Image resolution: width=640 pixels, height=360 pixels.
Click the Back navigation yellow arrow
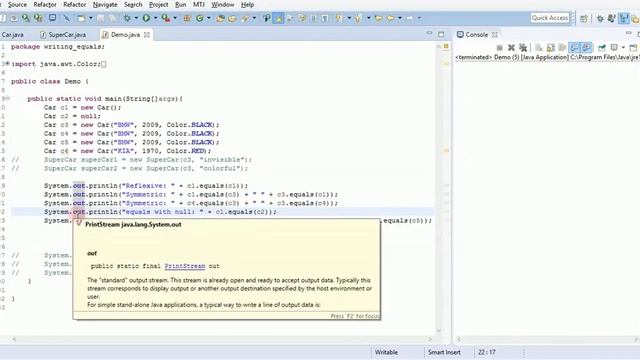pos(391,18)
